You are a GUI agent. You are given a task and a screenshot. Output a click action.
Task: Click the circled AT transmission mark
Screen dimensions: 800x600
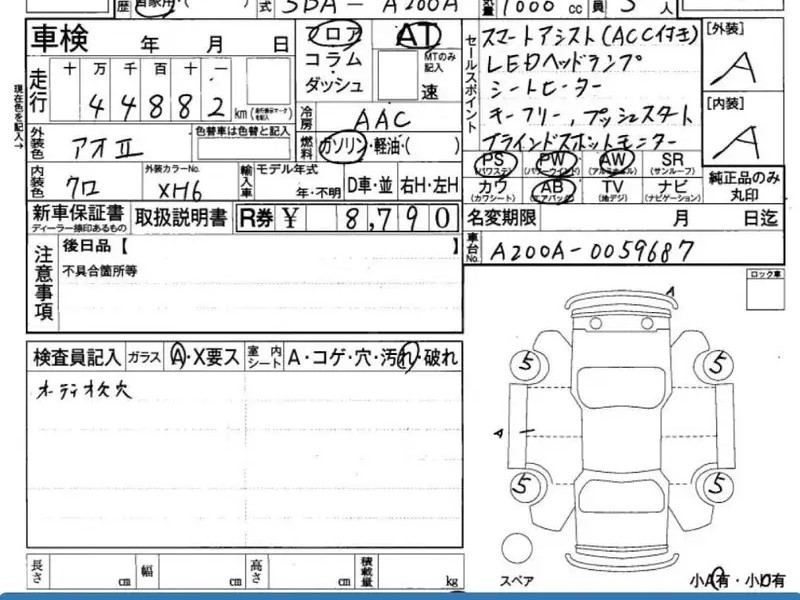[x=418, y=34]
